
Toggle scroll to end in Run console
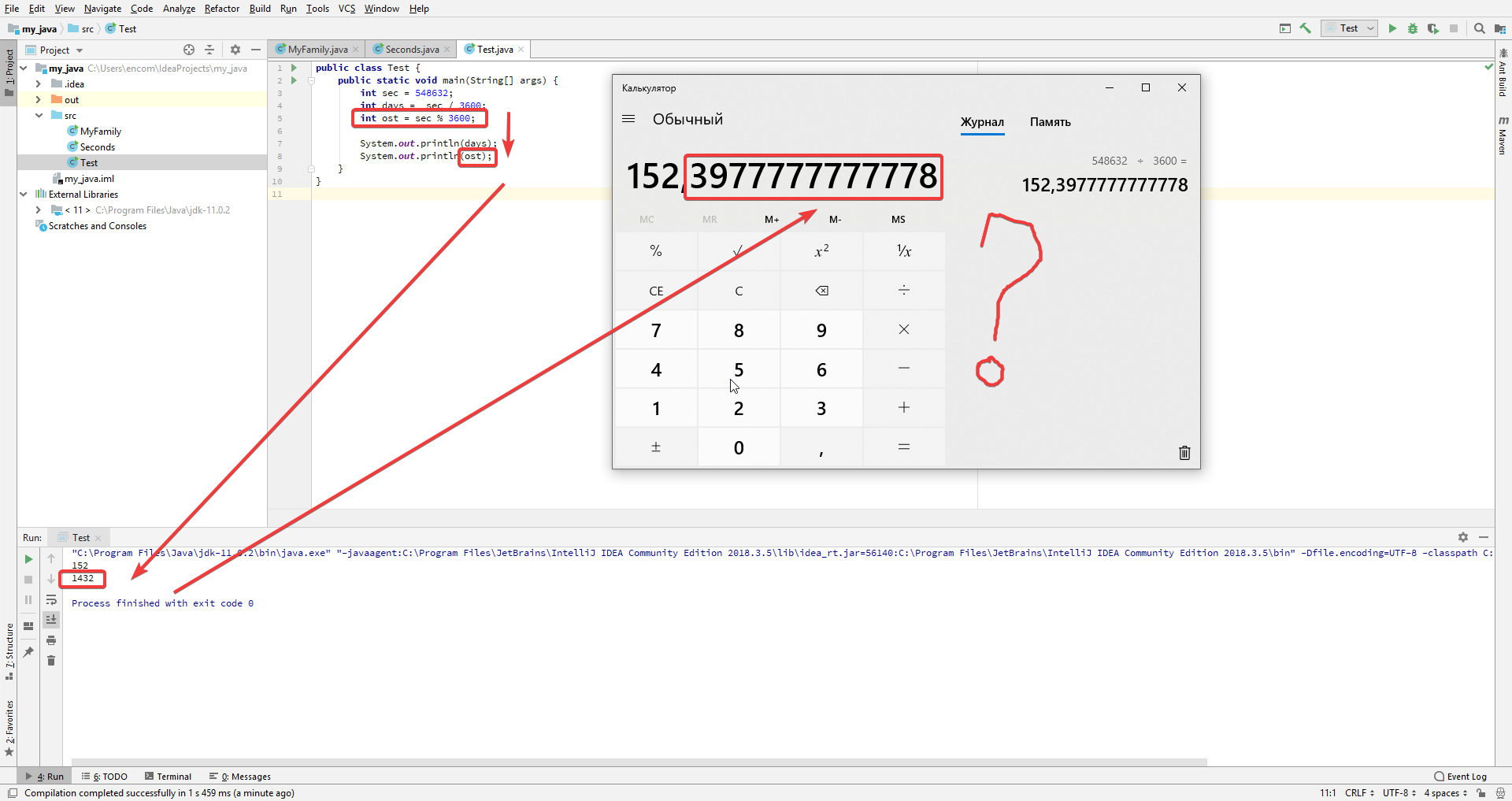(51, 620)
